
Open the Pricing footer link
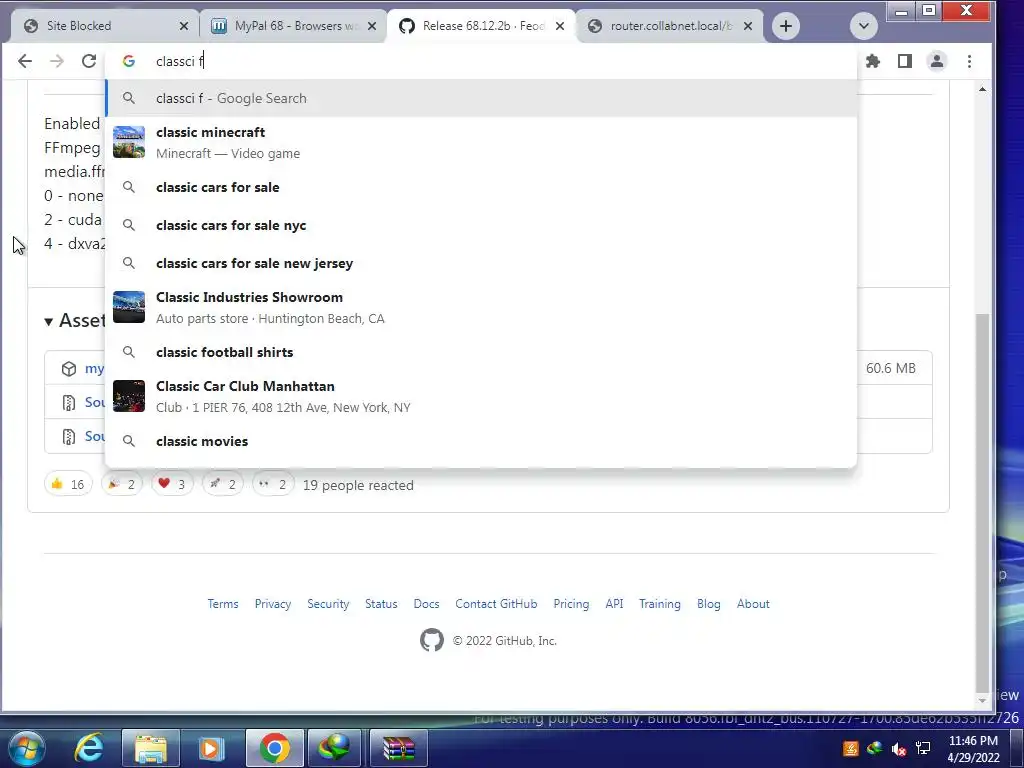click(571, 604)
